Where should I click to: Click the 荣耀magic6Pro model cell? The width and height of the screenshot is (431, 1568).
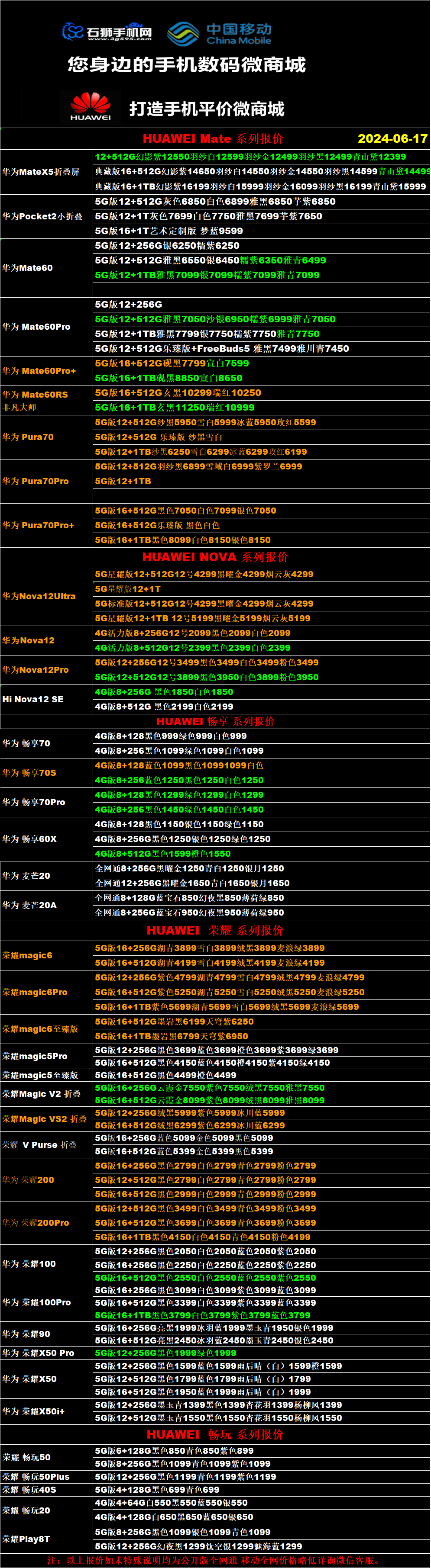pos(47,992)
